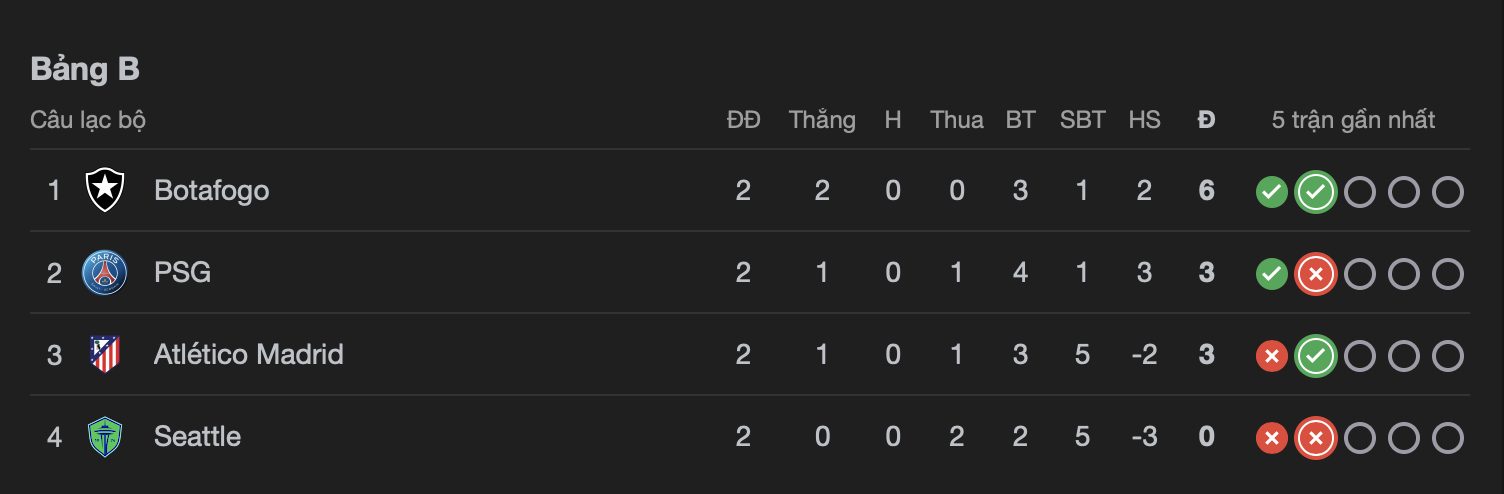
Task: Click the Thắng column header
Action: (822, 120)
